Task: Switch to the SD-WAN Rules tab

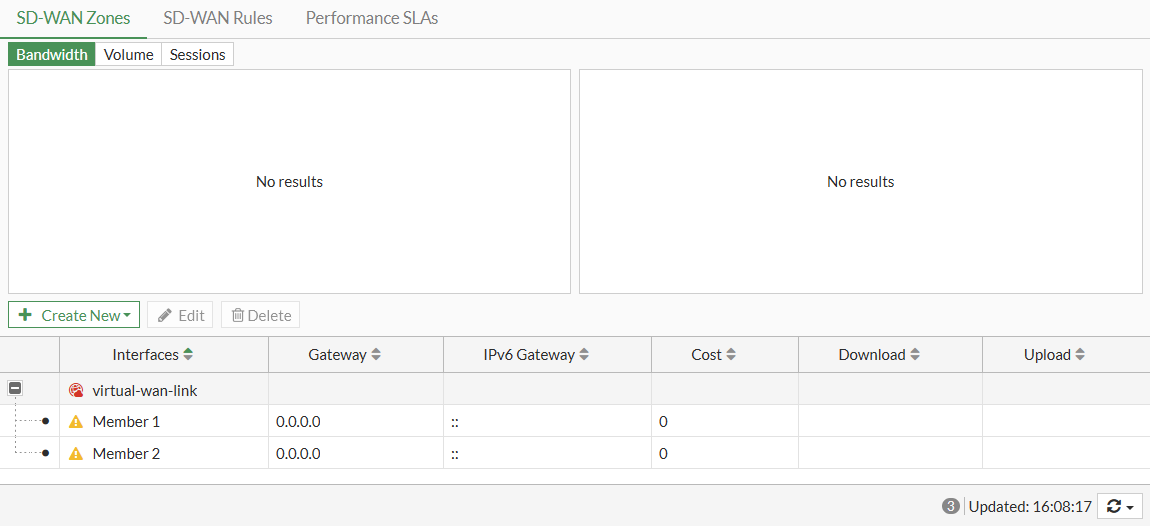Action: point(218,18)
